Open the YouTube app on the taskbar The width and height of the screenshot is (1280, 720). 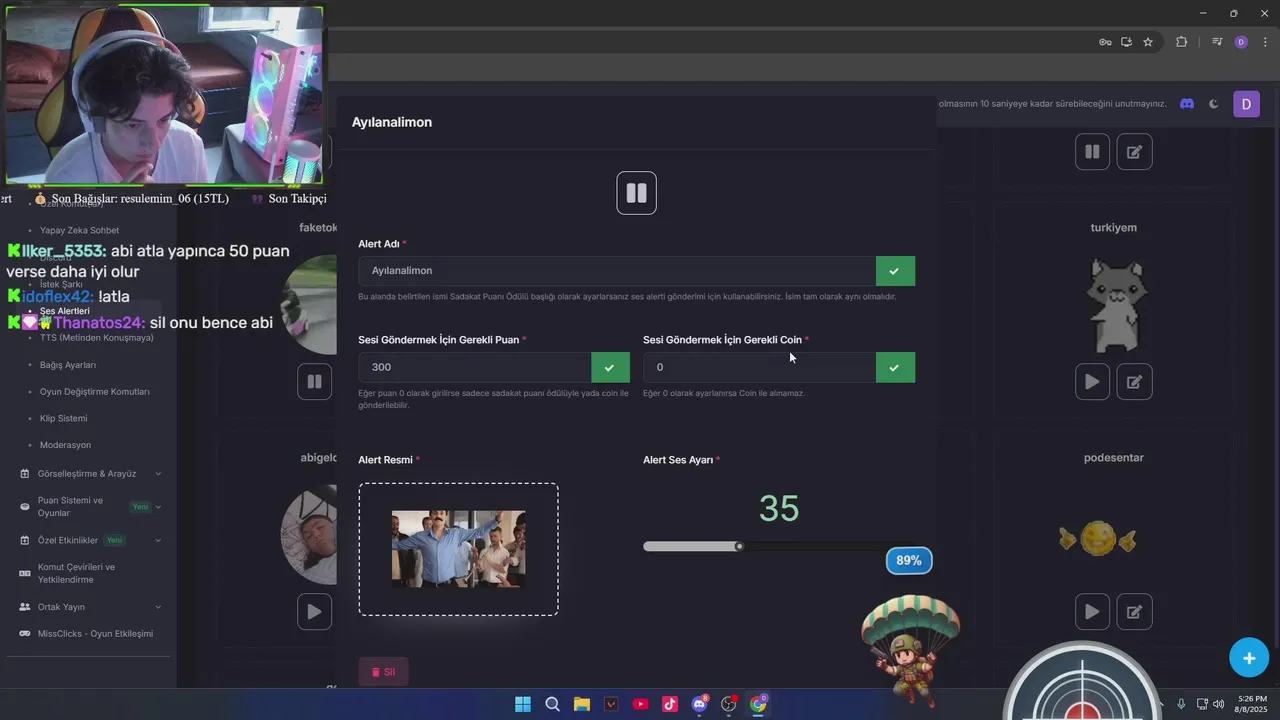click(641, 704)
